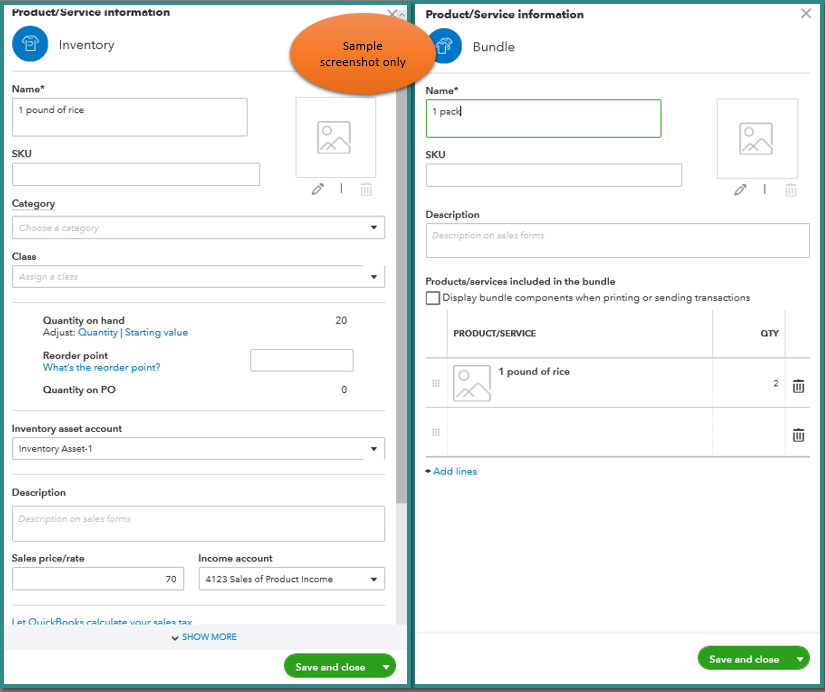Expand the SHOW MORE section
The height and width of the screenshot is (692, 825).
(x=204, y=637)
